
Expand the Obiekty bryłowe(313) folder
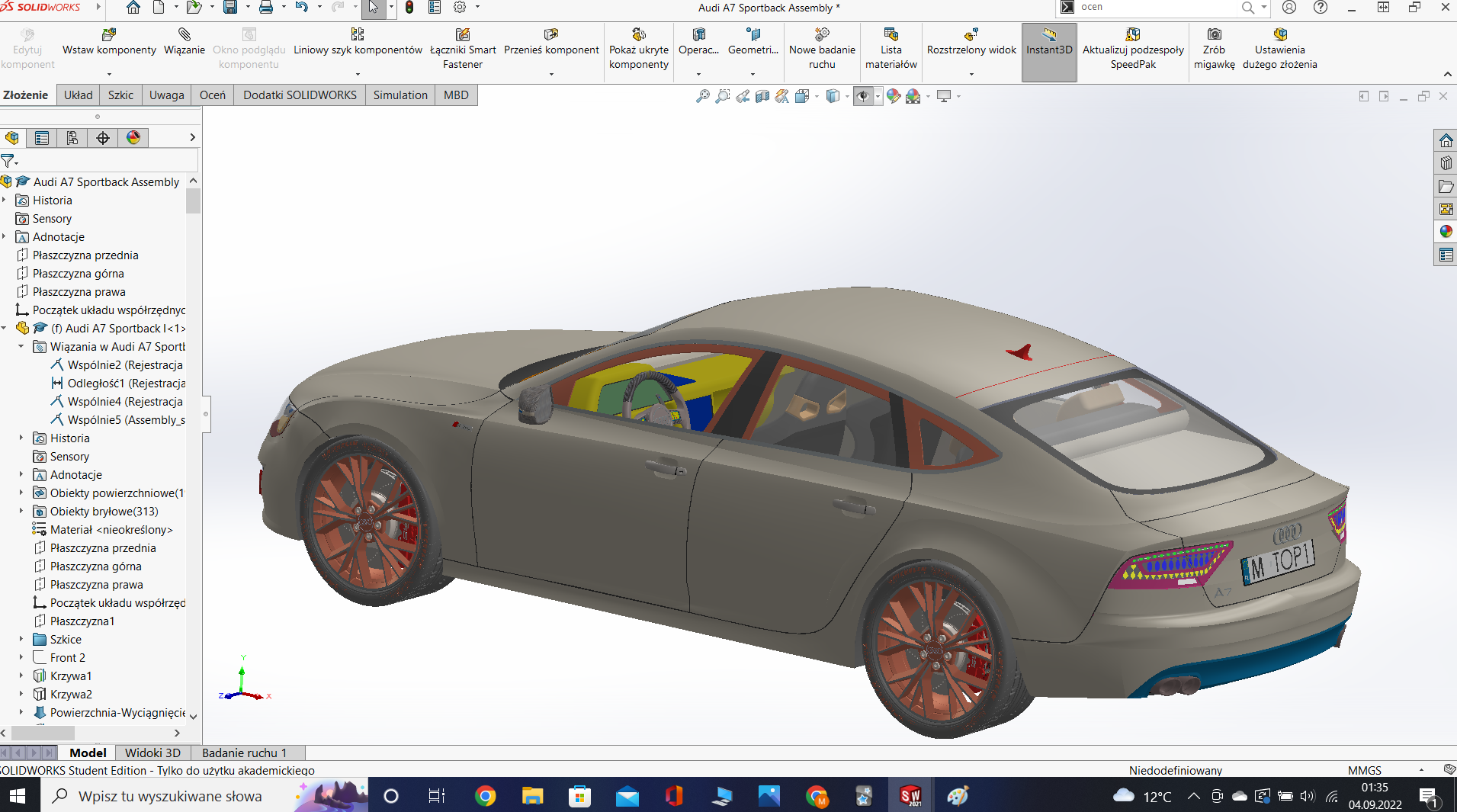[21, 512]
